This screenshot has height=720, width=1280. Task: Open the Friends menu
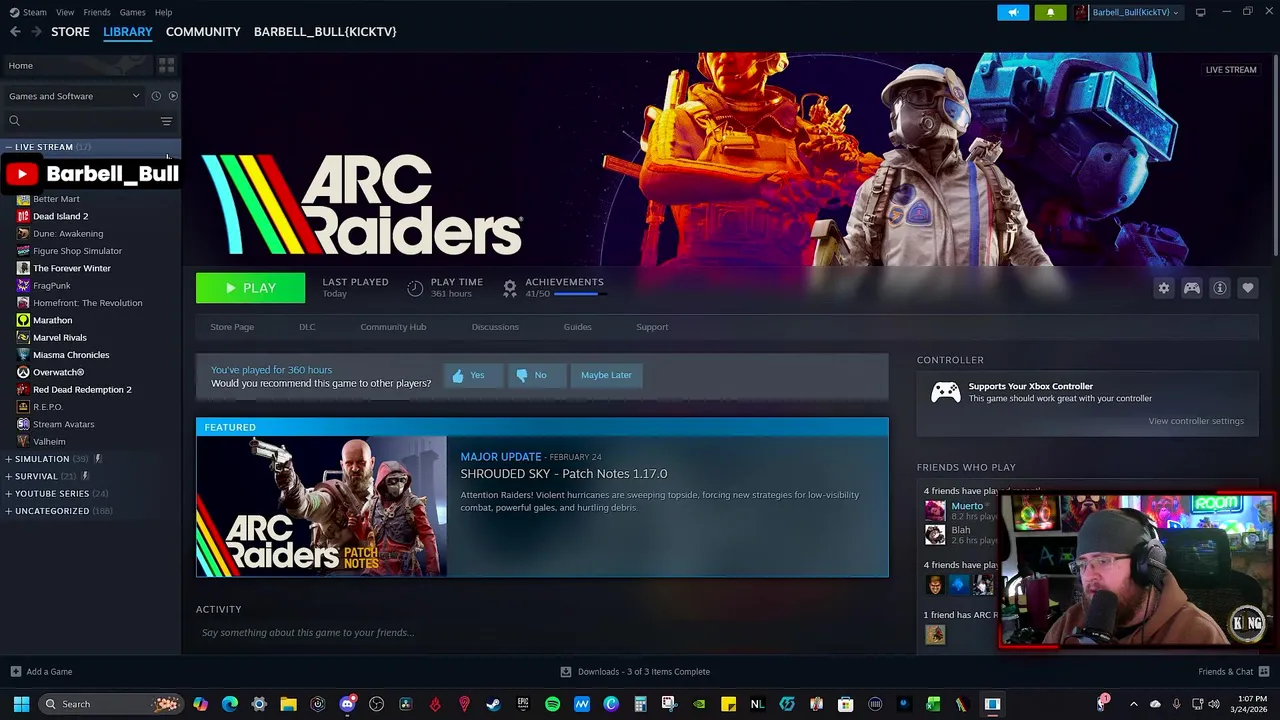pyautogui.click(x=97, y=12)
